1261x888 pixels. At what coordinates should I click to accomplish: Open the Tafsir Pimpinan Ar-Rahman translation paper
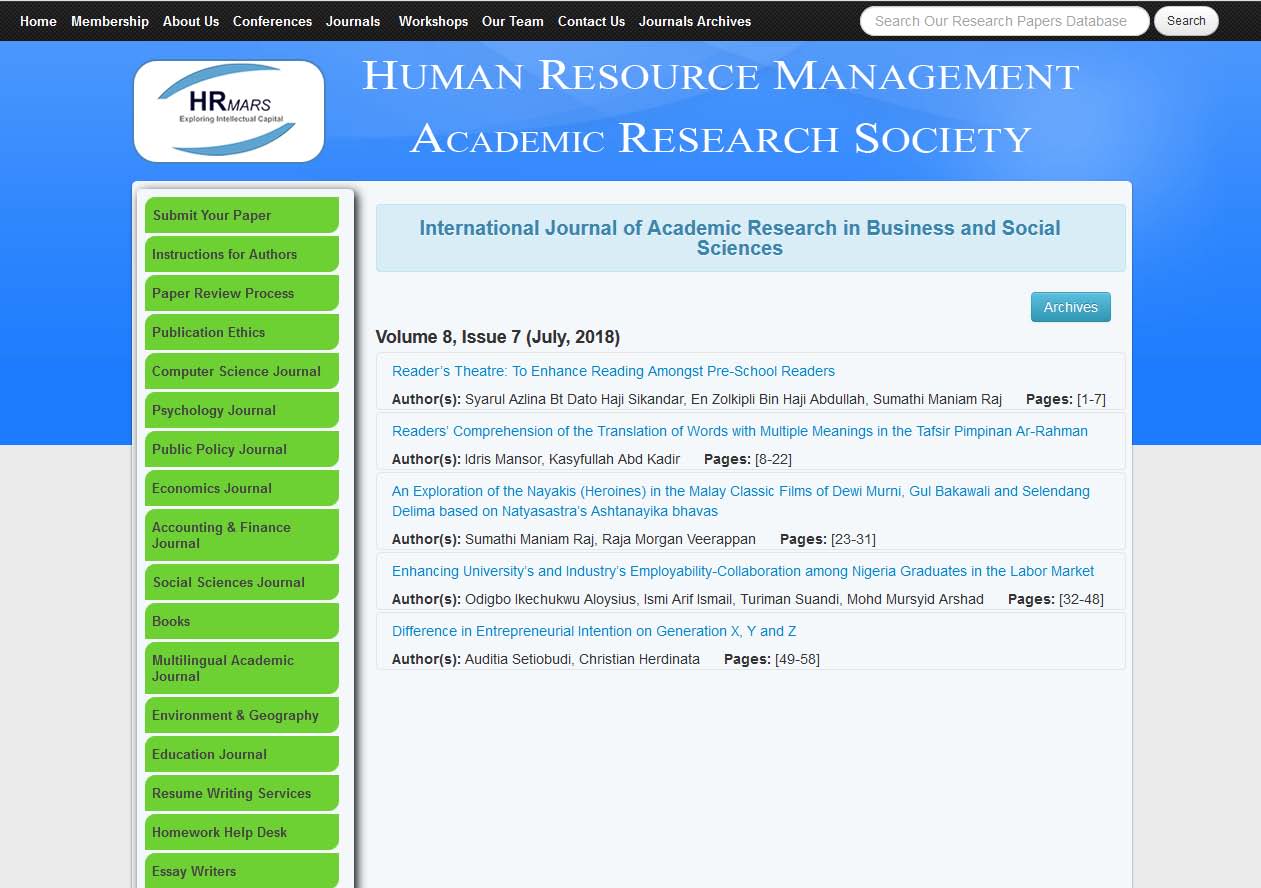739,431
